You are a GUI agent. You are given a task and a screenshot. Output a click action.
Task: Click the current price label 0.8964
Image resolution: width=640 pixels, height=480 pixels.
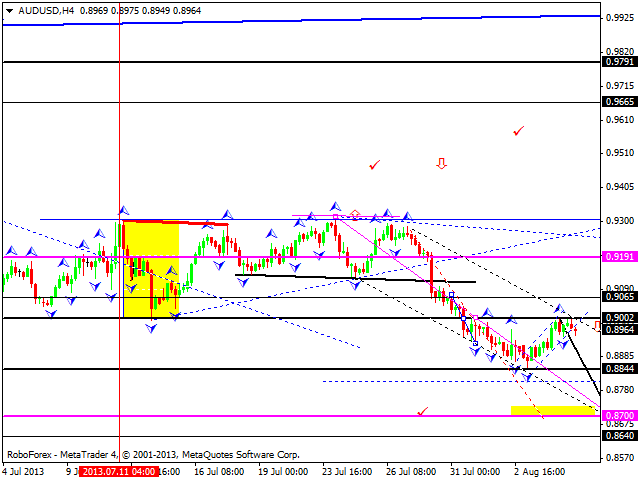(x=619, y=328)
